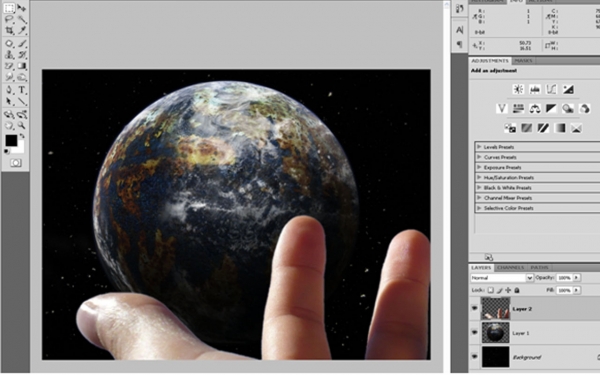Open the Character panel icon

460,30
